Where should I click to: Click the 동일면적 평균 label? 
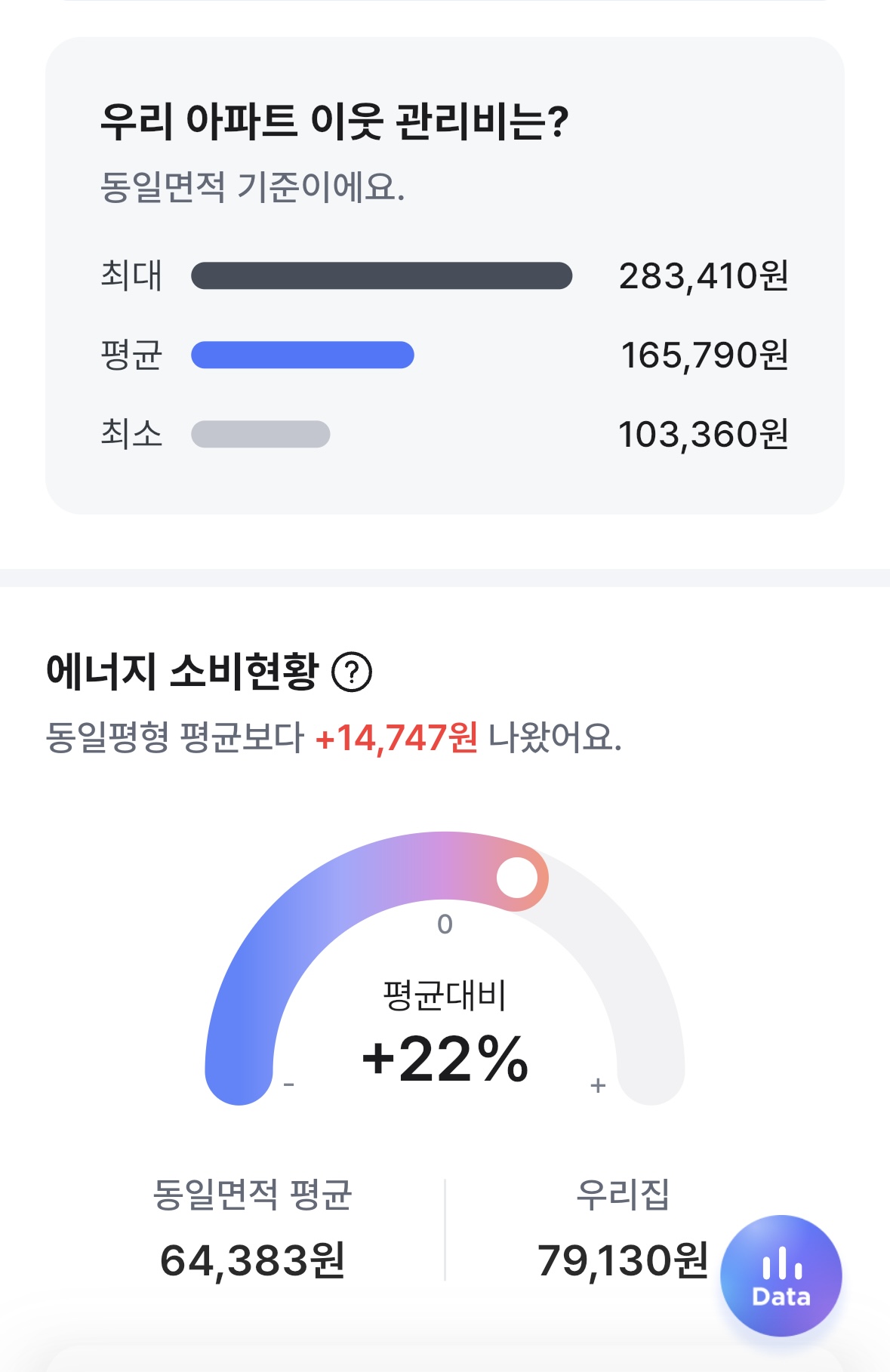pos(252,1194)
